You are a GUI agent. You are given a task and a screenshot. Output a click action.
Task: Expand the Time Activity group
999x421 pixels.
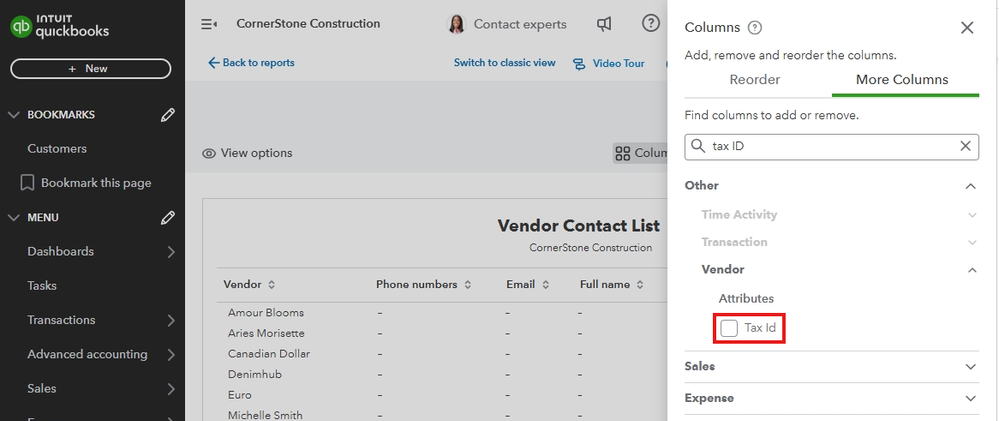pos(972,215)
